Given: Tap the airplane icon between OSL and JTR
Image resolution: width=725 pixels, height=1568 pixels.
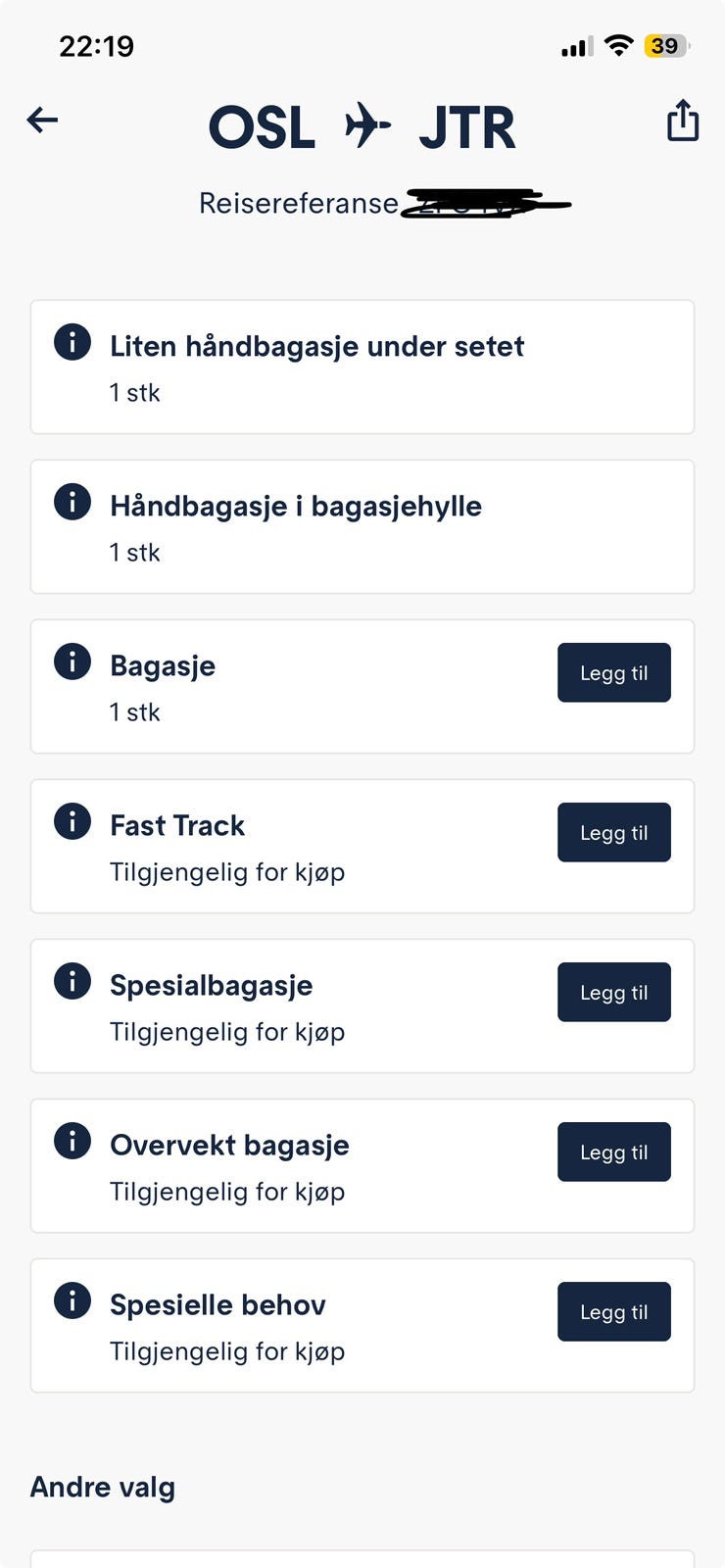Looking at the screenshot, I should pos(367,126).
